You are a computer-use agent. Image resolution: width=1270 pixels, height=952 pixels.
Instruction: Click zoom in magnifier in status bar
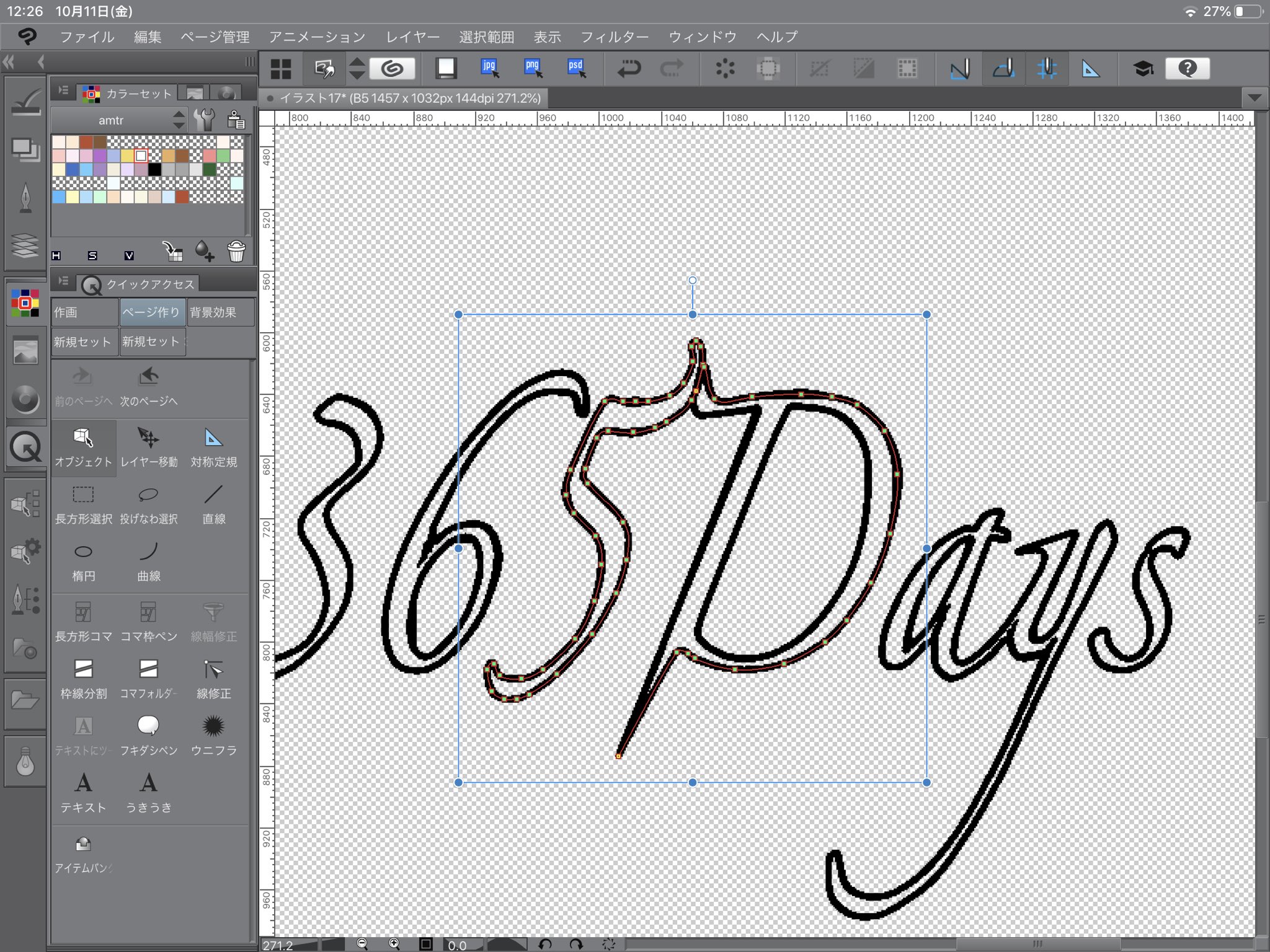coord(394,943)
